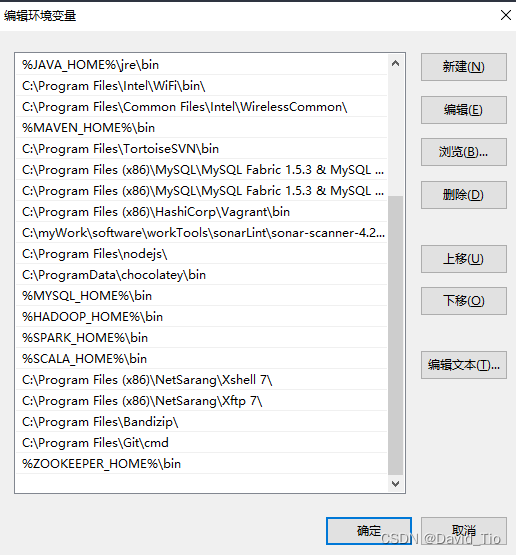Select the %JAVA_HOME%\jre\bin entry
Viewport: 516px width, 555px height.
201,65
